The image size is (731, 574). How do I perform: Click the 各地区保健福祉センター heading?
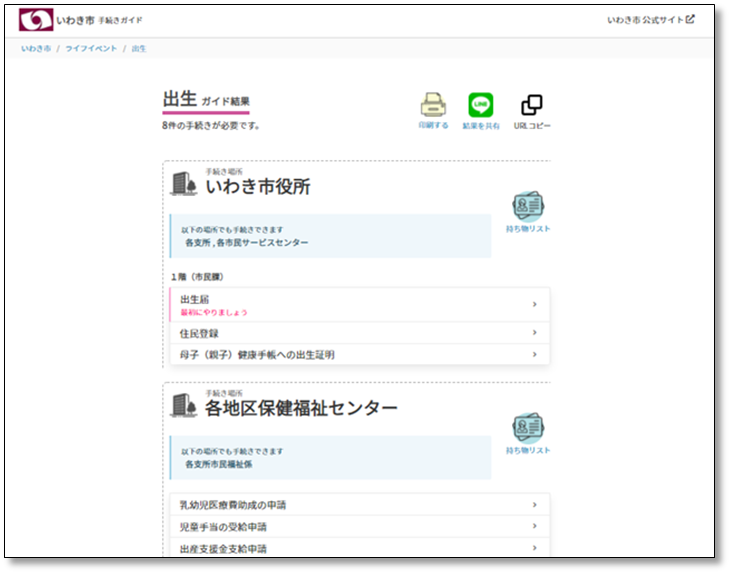click(x=301, y=408)
